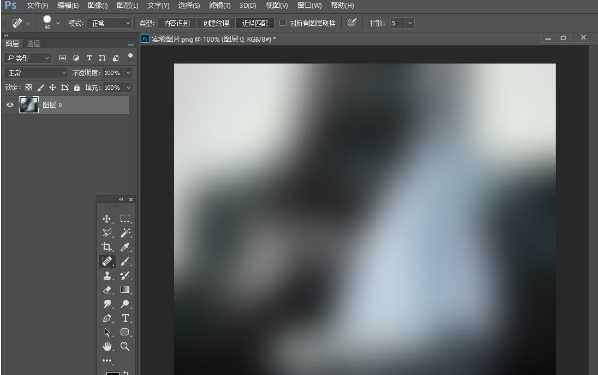Toggle the lock all layer icon
Viewport: 598px width, 375px height.
click(77, 88)
